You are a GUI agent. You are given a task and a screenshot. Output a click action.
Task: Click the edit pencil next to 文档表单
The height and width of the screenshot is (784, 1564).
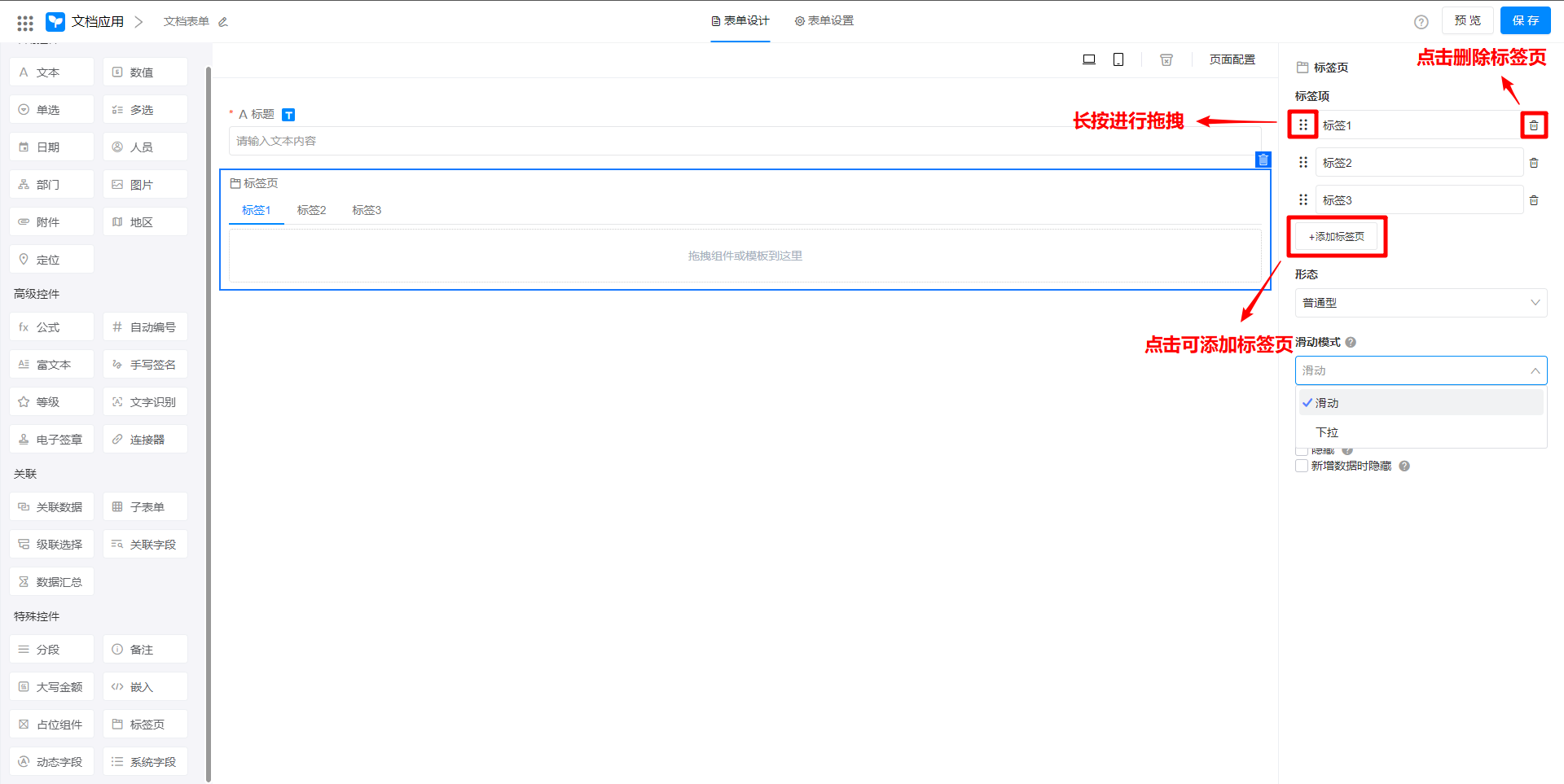pyautogui.click(x=223, y=22)
